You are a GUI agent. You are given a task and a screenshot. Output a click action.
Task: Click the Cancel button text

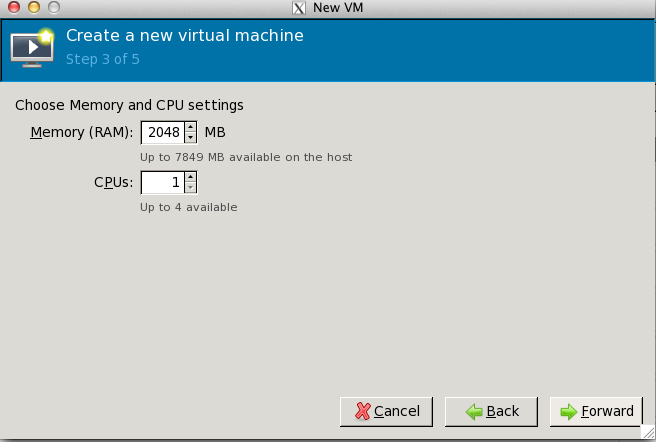[397, 411]
